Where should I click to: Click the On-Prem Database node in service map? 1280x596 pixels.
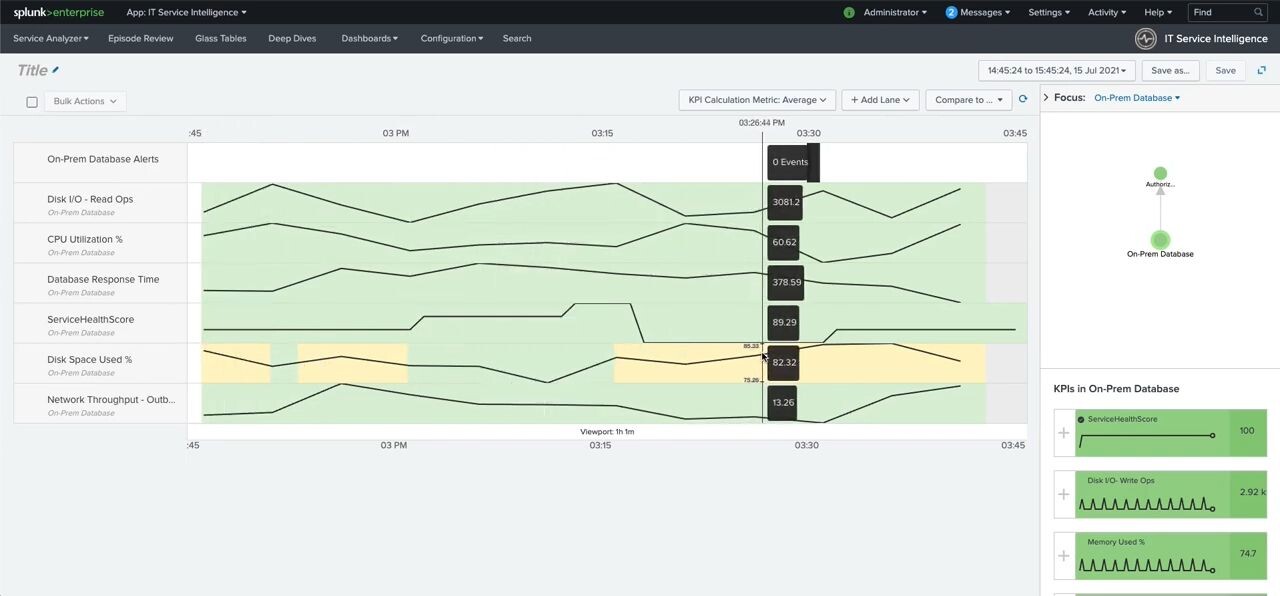[1160, 240]
